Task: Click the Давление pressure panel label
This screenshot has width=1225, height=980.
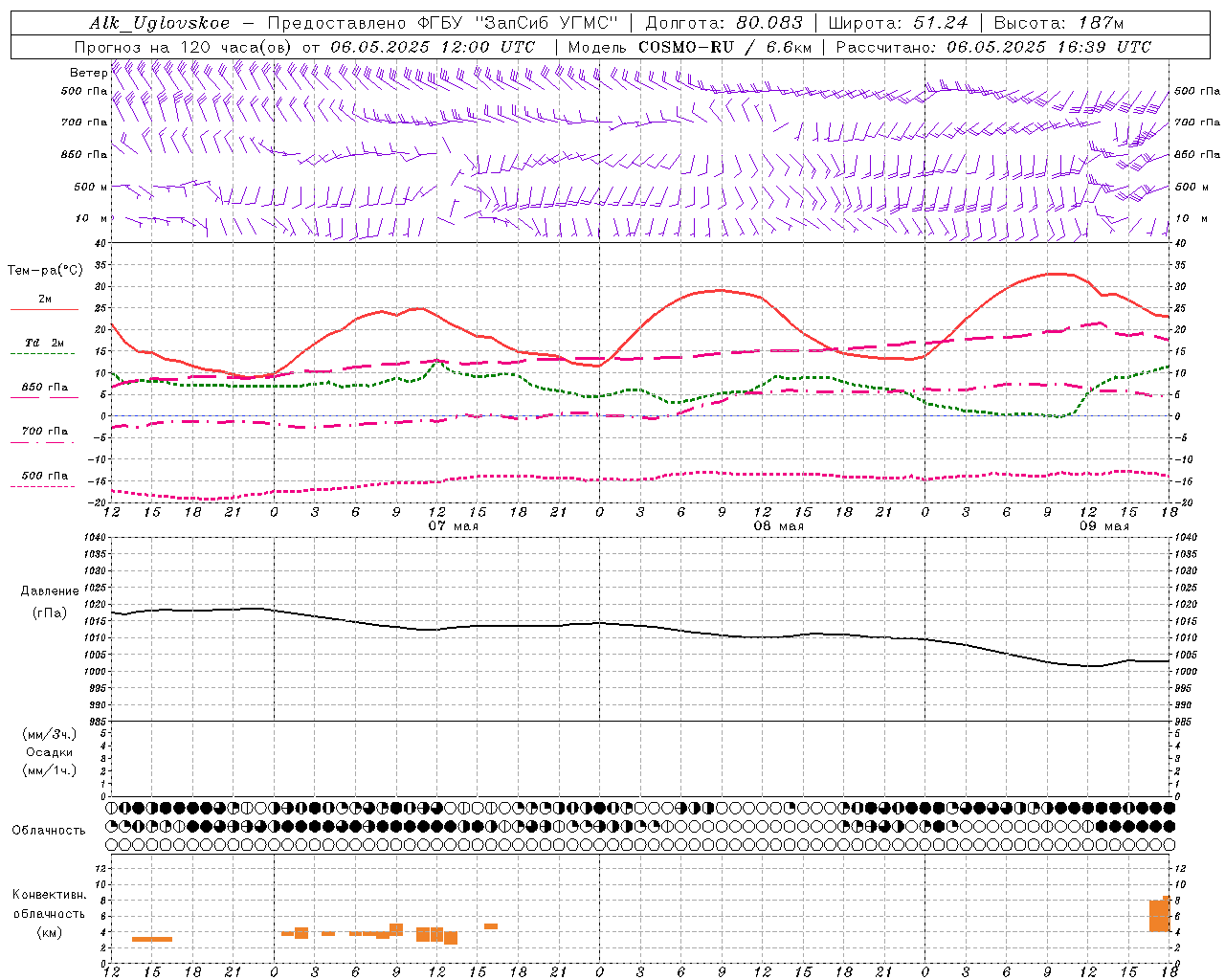Action: click(x=50, y=591)
